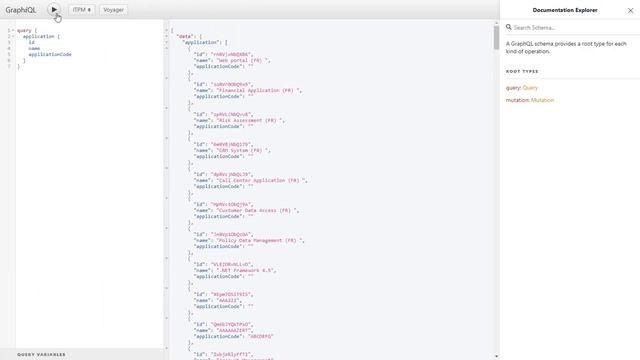Fold the Policy Data Management (FR) object
640x360 pixels.
[167, 228]
